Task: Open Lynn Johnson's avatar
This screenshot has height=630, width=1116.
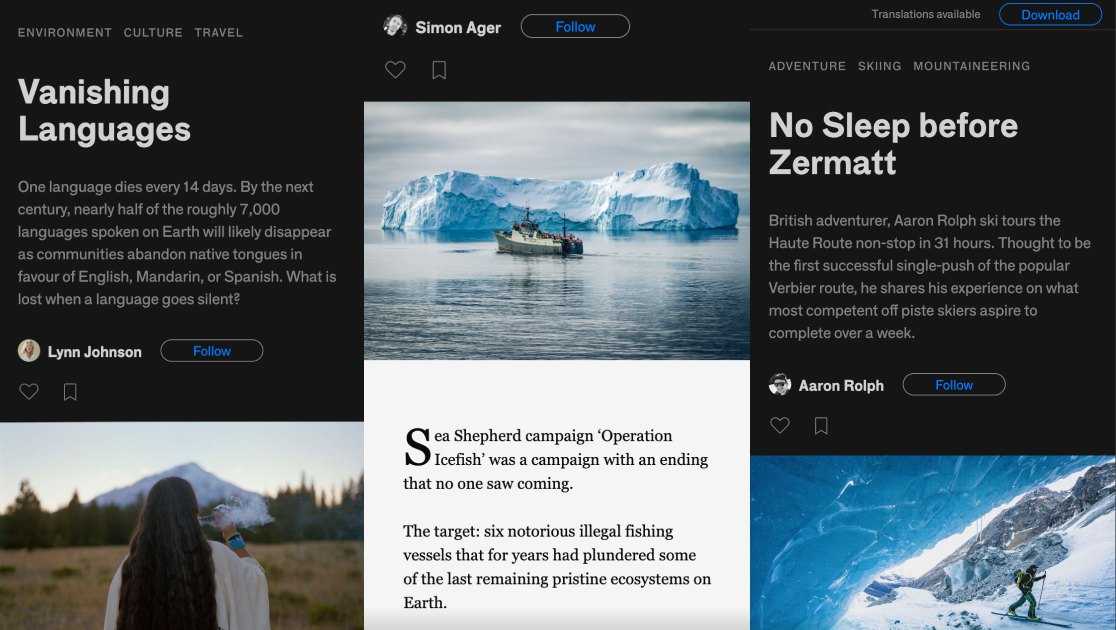Action: point(28,351)
